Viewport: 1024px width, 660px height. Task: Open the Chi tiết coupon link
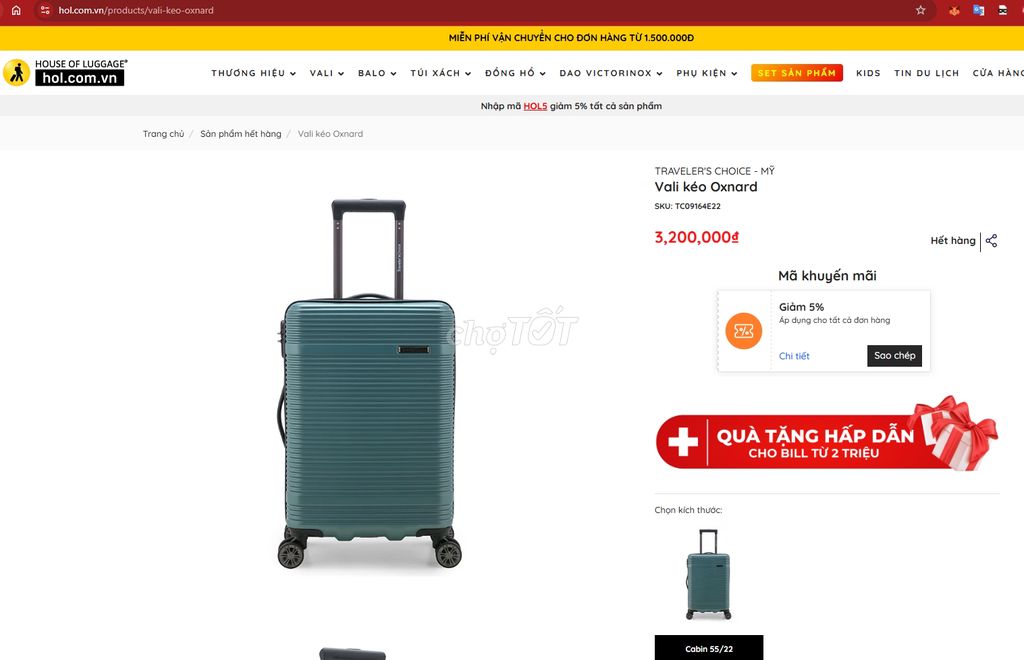point(794,356)
